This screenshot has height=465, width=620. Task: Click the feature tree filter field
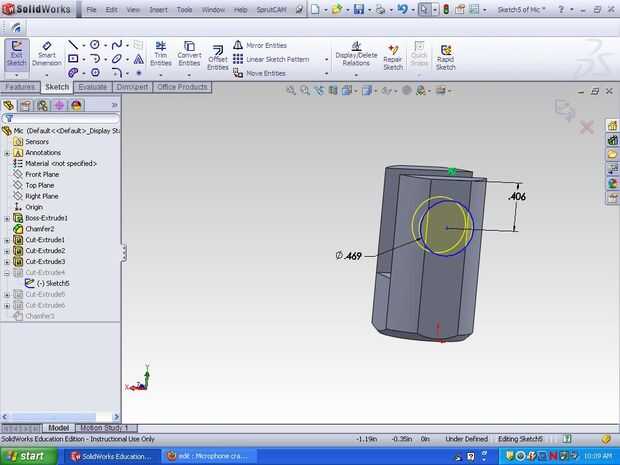point(64,118)
